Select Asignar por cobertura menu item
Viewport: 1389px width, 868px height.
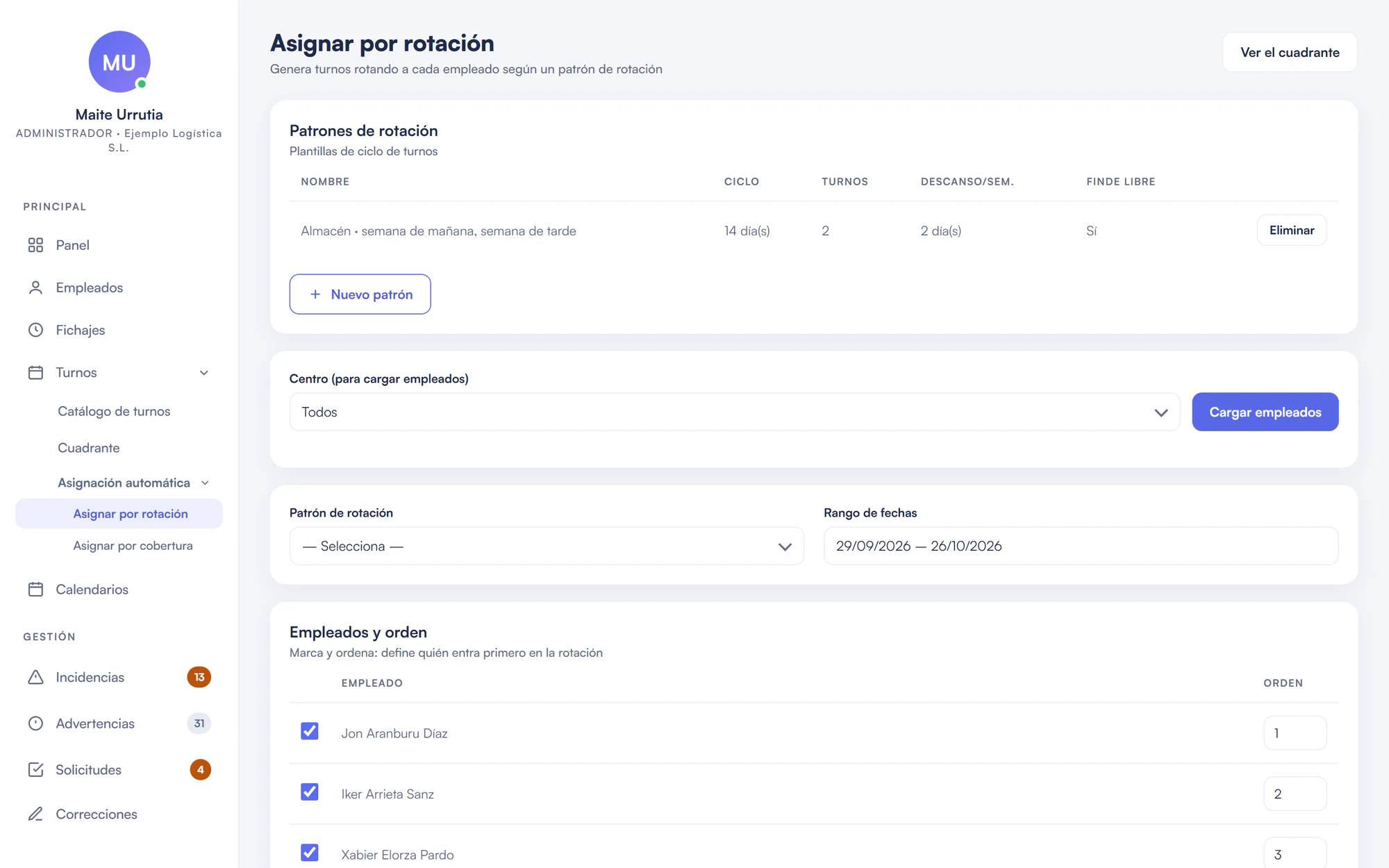click(133, 546)
